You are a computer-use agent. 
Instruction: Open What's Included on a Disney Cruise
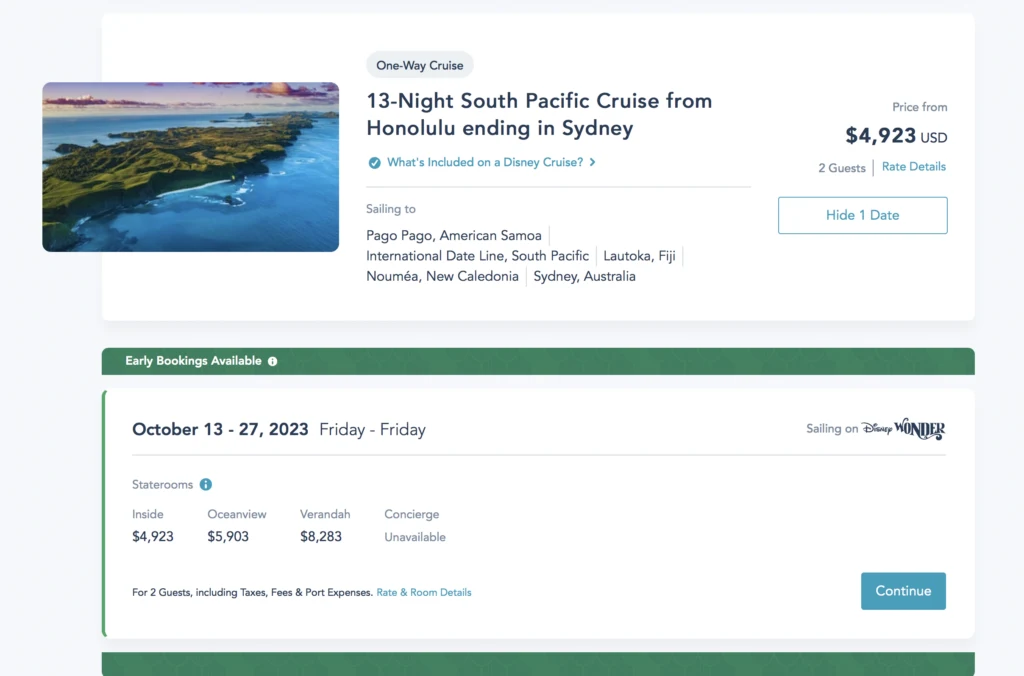coord(484,162)
